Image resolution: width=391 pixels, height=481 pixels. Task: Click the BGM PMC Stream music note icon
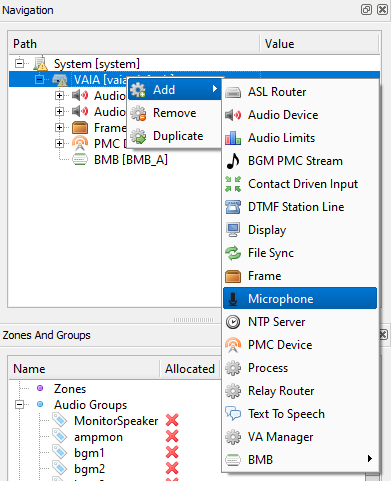click(233, 161)
